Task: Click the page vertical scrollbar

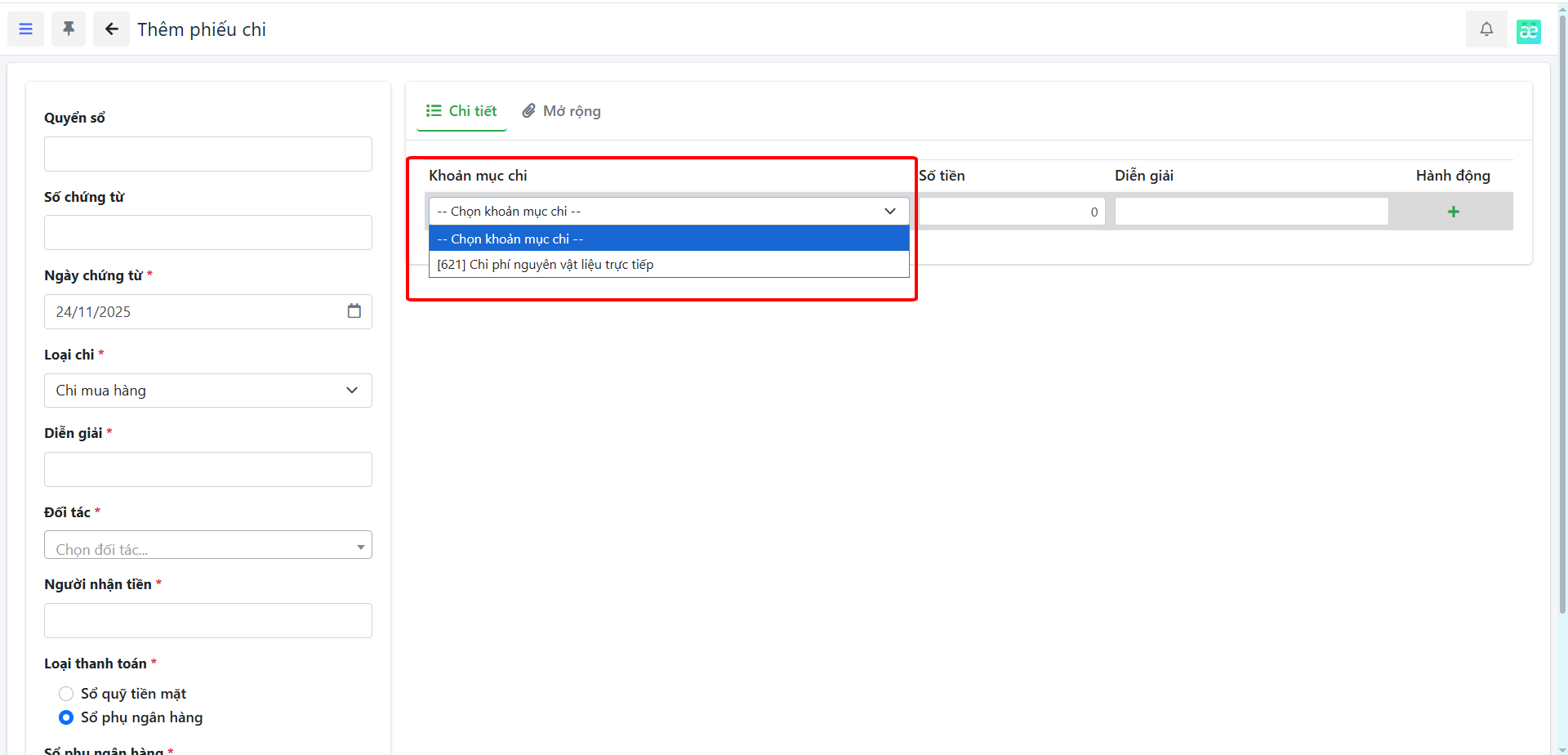Action: coord(1561,327)
